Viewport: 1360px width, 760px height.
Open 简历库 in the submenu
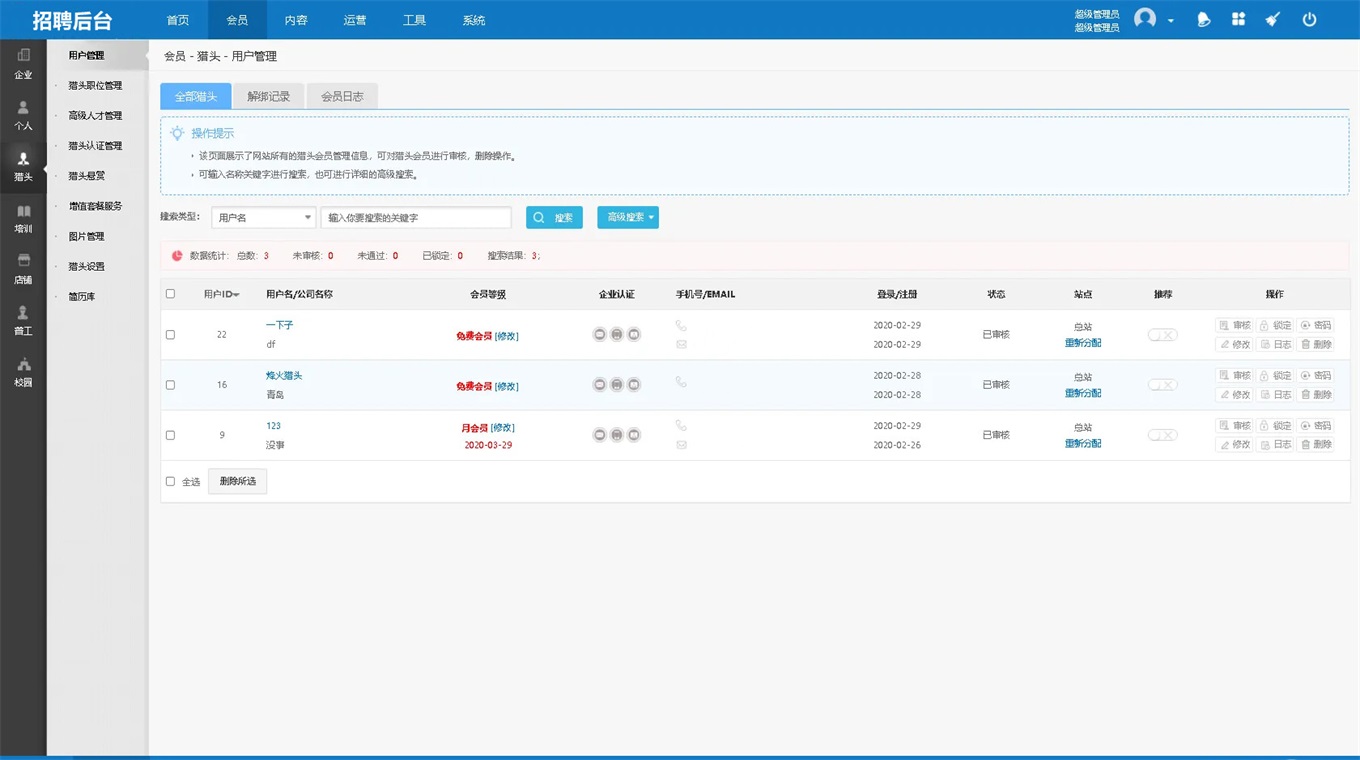coord(82,297)
